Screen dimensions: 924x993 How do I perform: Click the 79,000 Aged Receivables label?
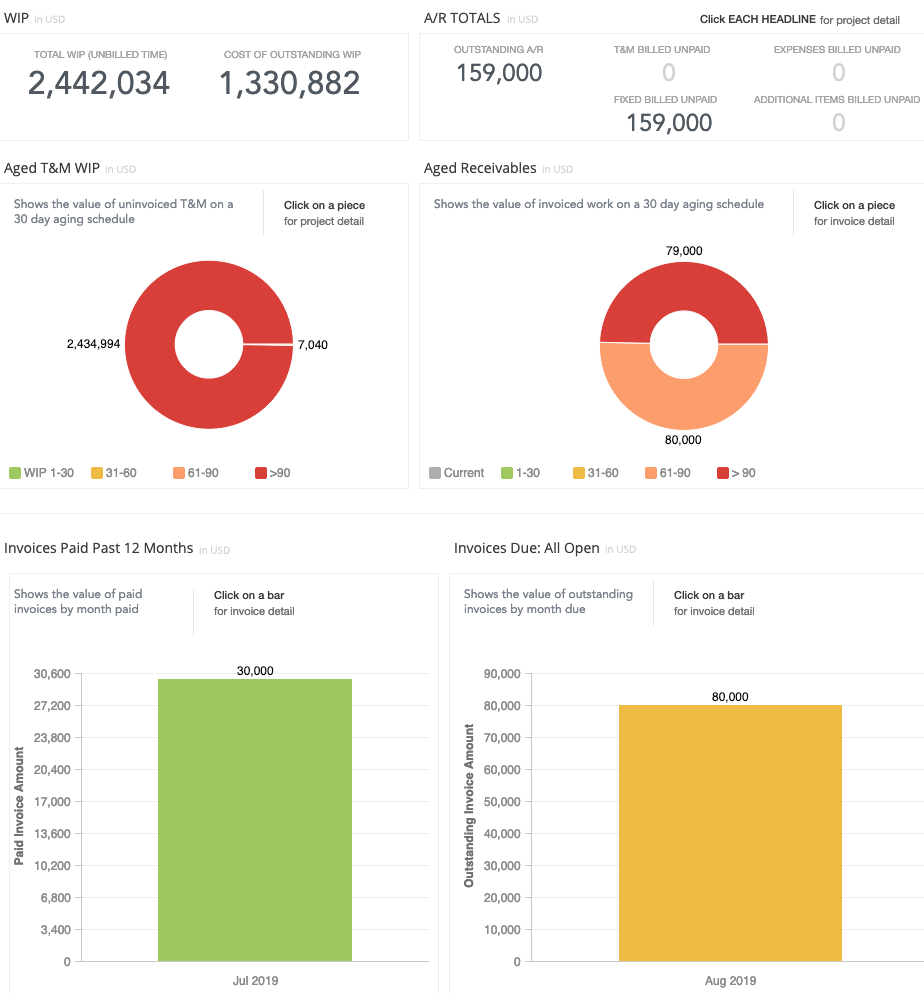click(684, 251)
